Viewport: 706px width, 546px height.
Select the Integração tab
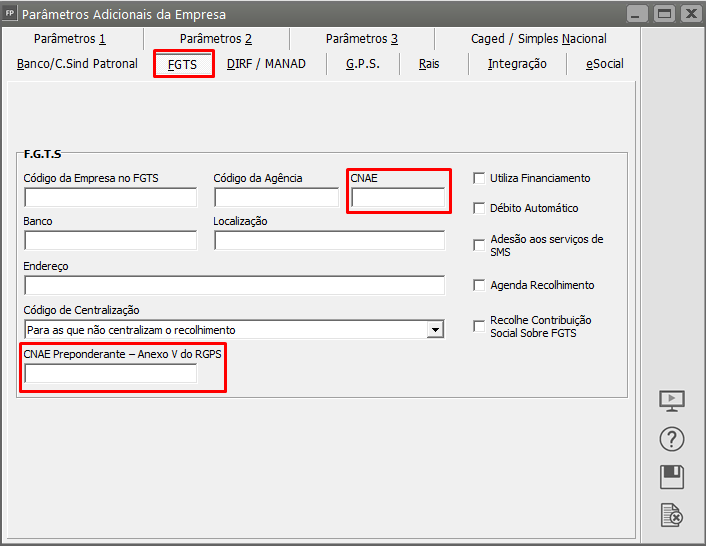pos(517,64)
